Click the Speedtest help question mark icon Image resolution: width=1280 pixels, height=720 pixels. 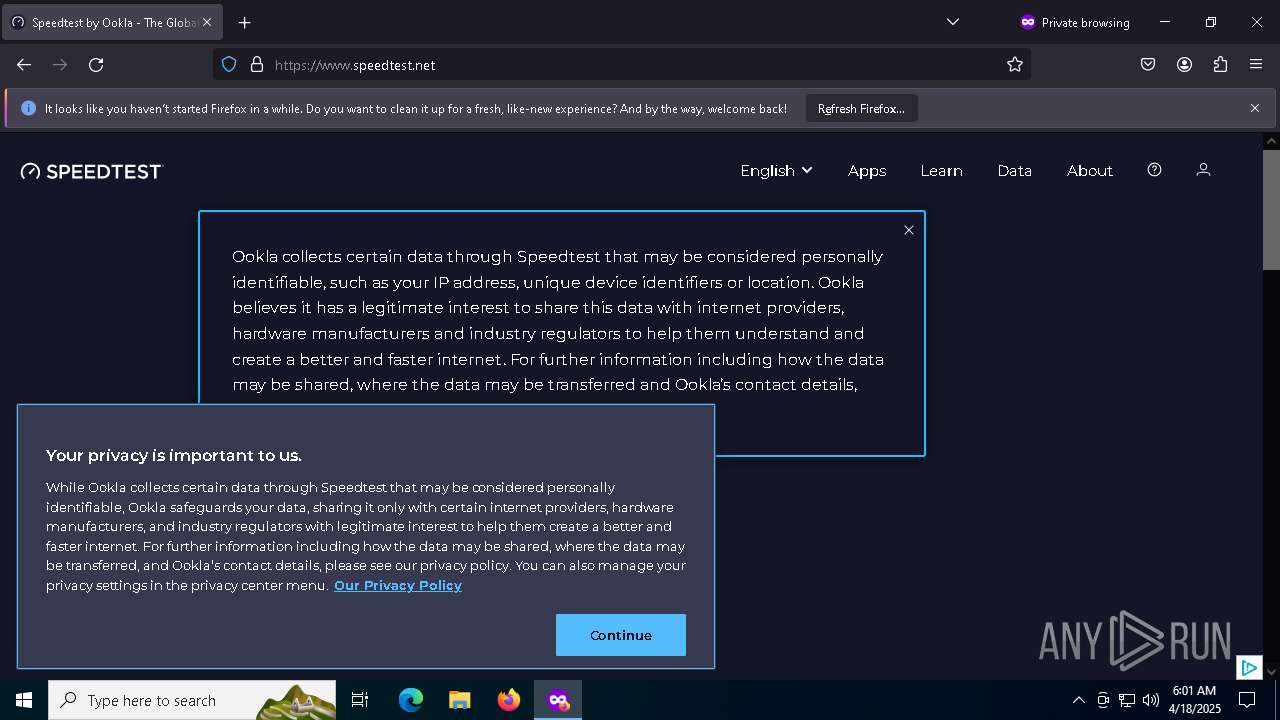pyautogui.click(x=1154, y=170)
